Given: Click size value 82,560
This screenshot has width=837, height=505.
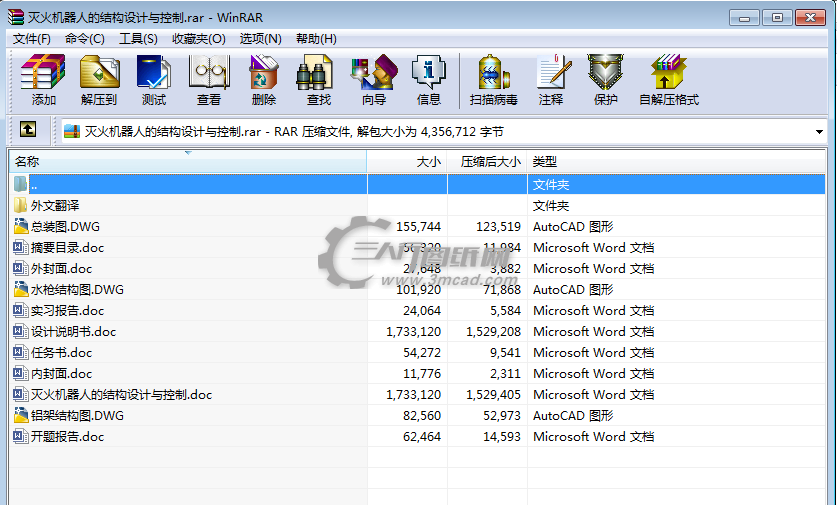Looking at the screenshot, I should point(422,415).
